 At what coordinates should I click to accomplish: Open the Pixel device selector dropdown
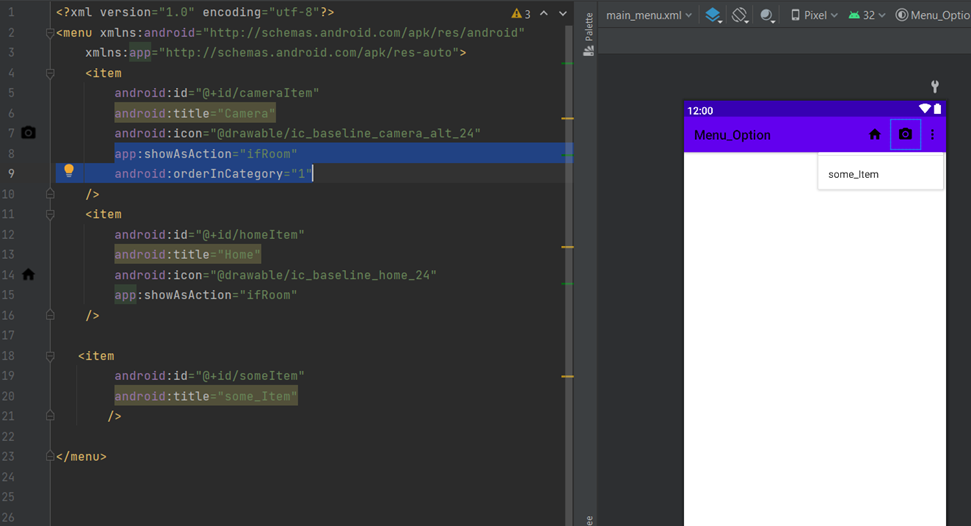coord(814,15)
